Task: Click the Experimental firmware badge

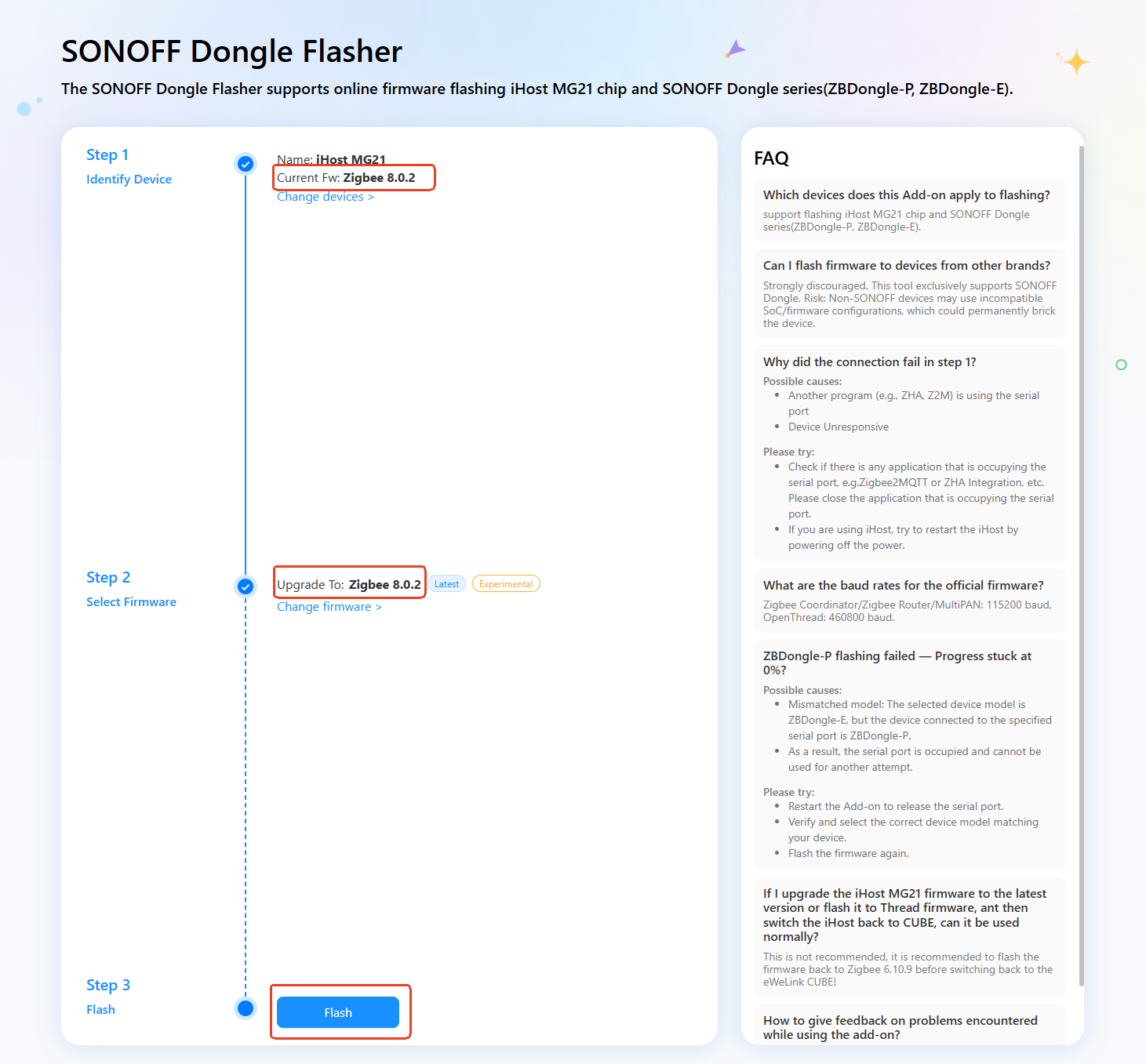Action: tap(506, 584)
